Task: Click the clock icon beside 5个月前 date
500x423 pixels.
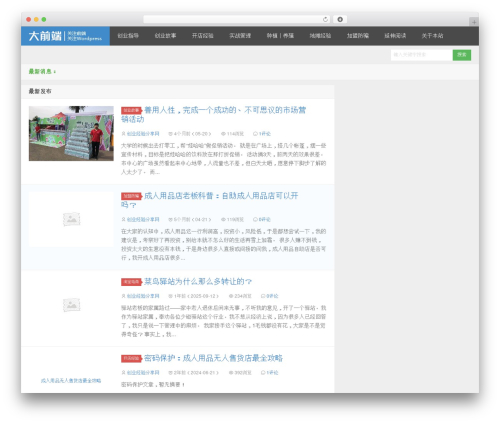Action: [170, 219]
